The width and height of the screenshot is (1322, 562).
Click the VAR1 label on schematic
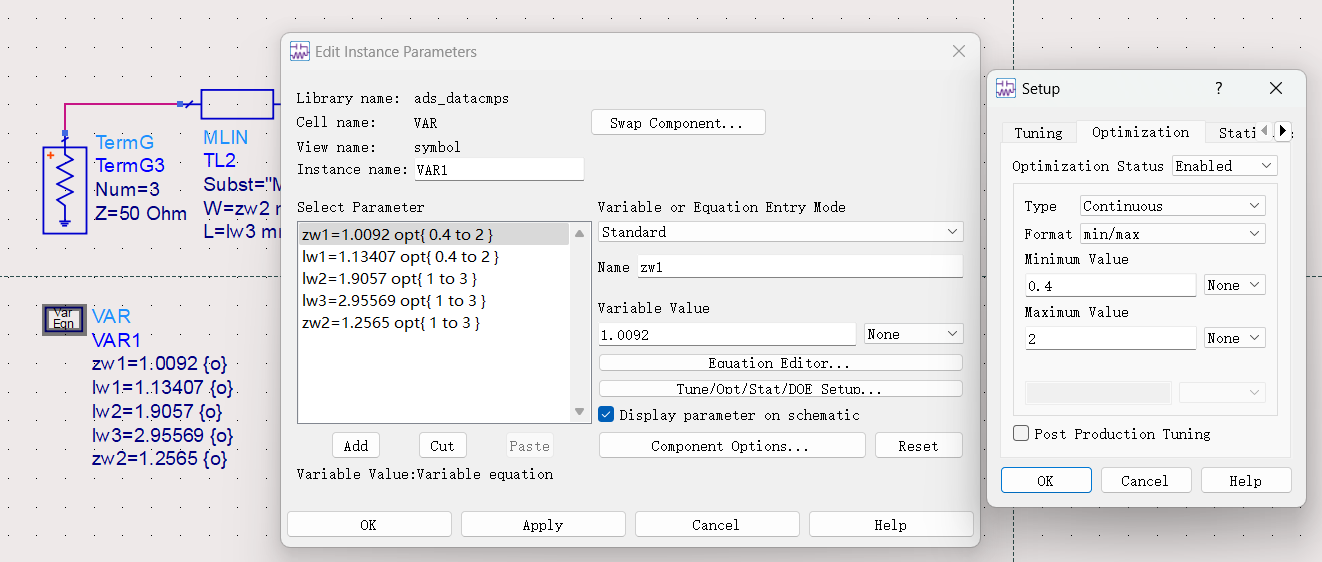click(x=116, y=340)
